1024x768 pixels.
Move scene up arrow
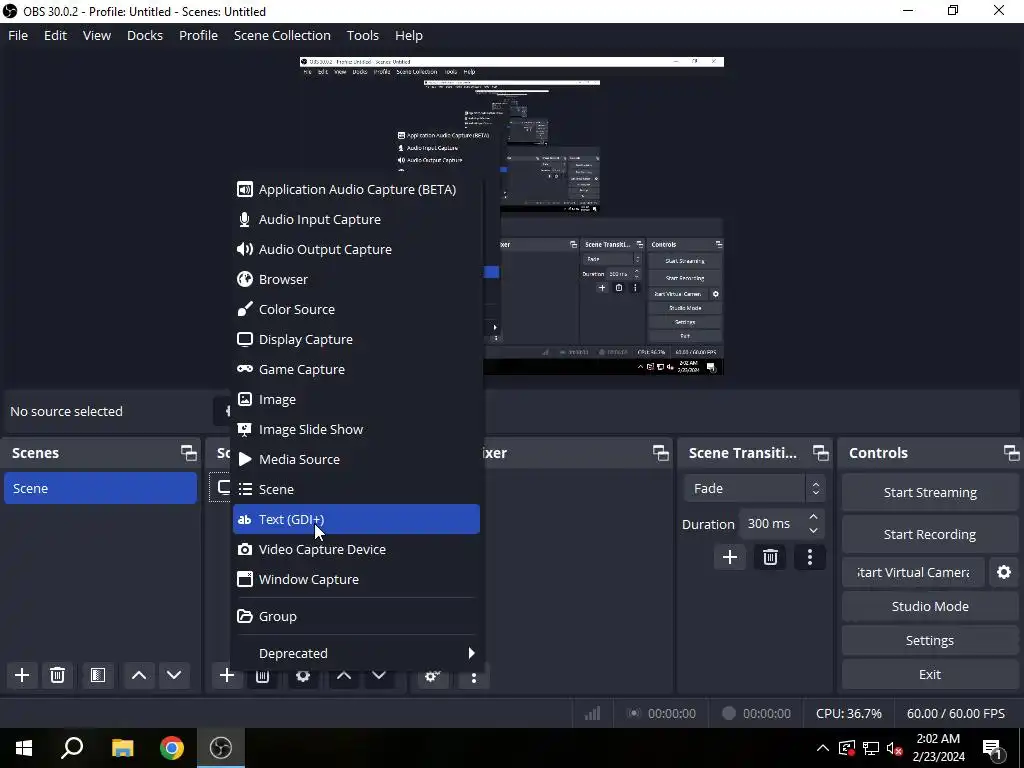pyautogui.click(x=138, y=675)
